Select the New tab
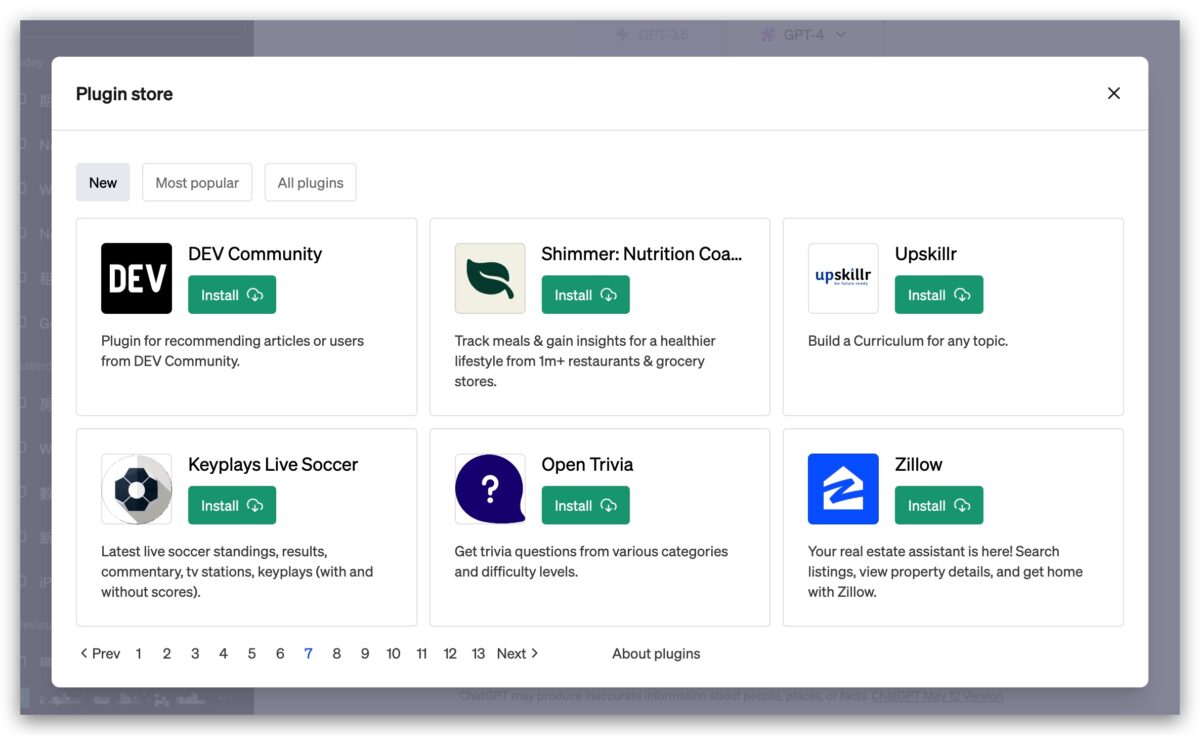This screenshot has width=1200, height=735. point(103,182)
